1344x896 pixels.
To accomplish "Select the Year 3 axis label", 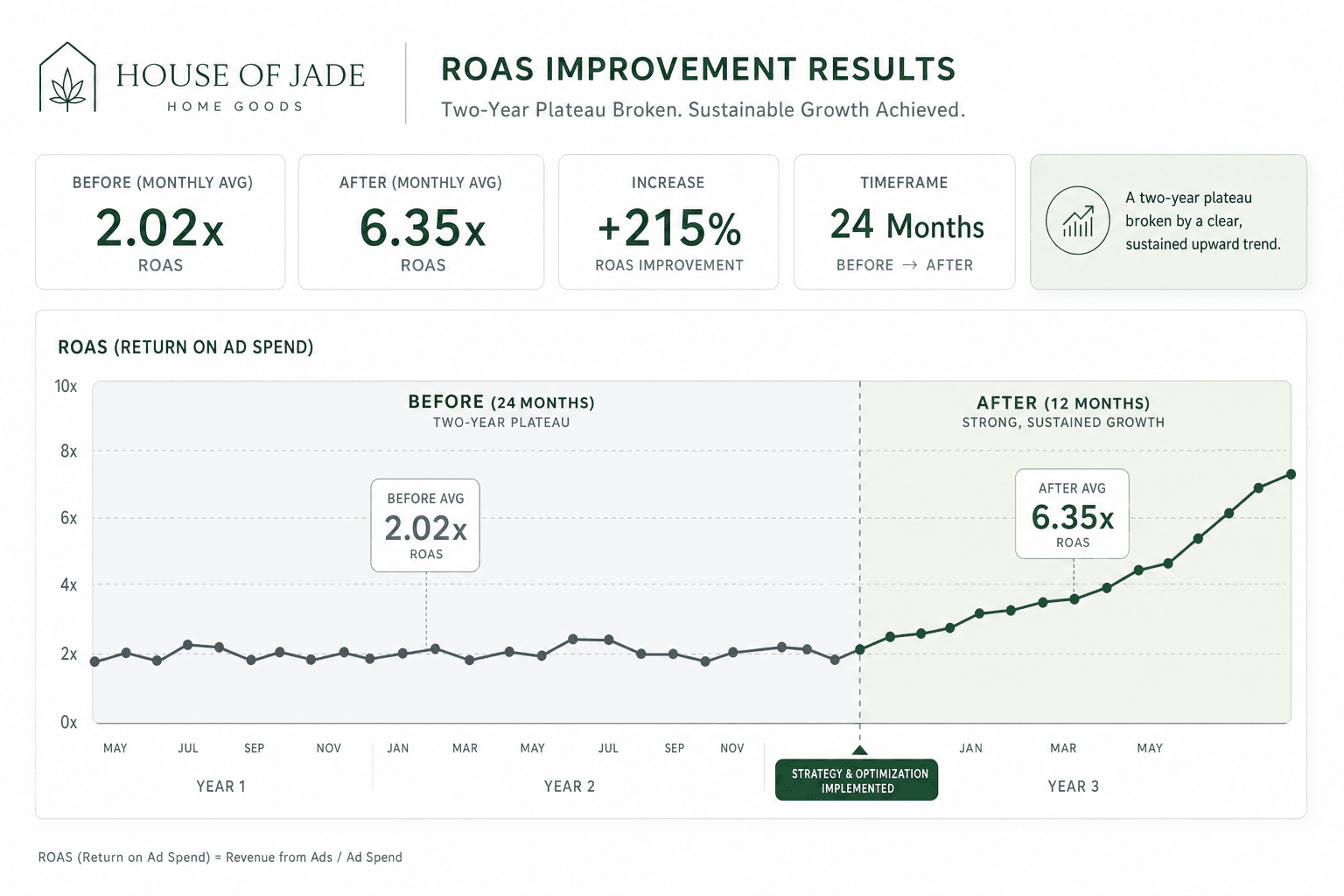I will click(x=1073, y=787).
